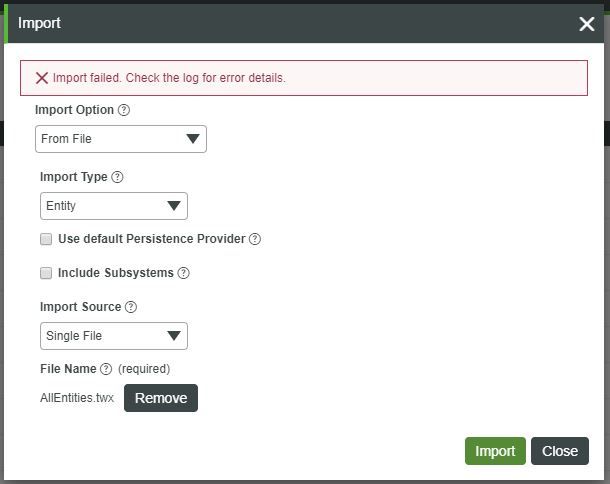Click the Import failed error message

tap(169, 78)
